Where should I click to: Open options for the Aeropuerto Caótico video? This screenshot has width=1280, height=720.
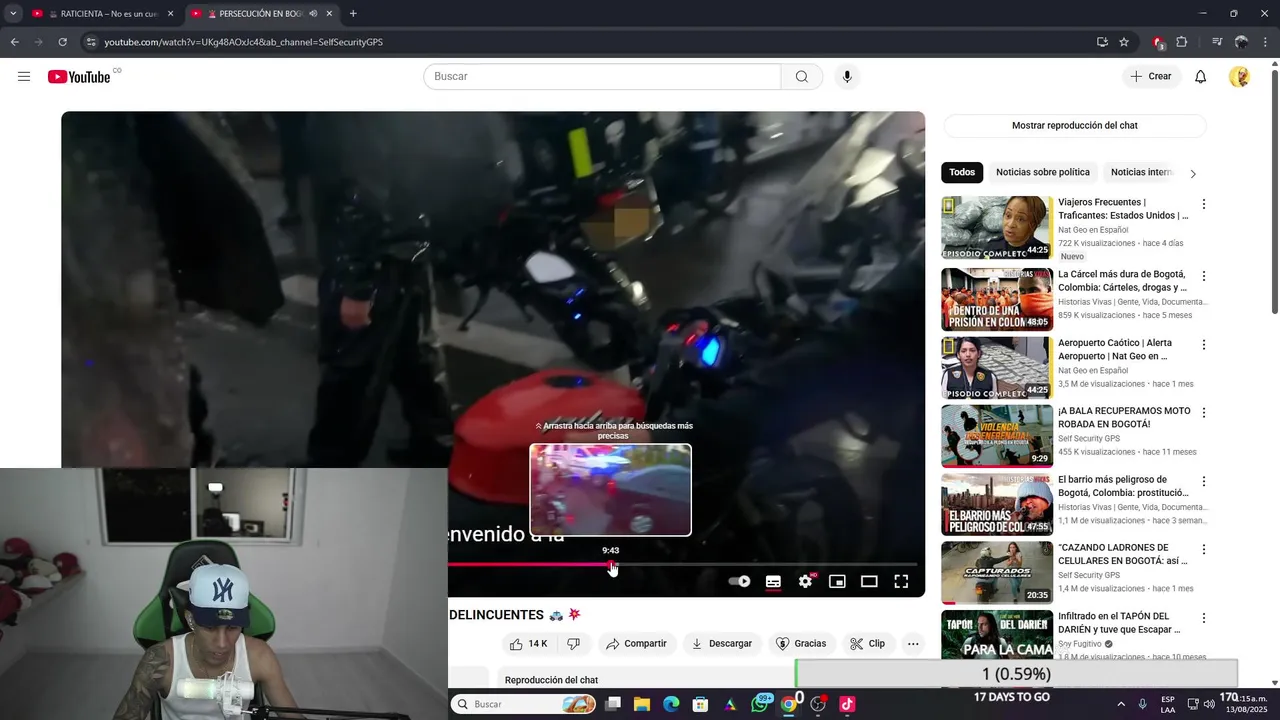pos(1203,345)
